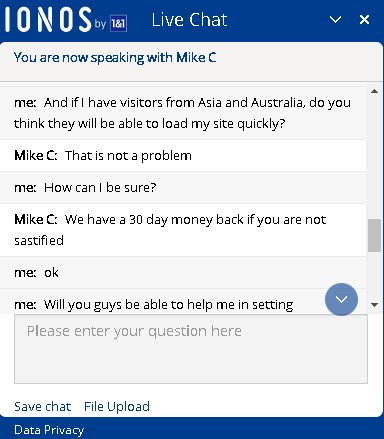This screenshot has height=439, width=384.
Task: Close the Live Chat window
Action: click(x=364, y=19)
